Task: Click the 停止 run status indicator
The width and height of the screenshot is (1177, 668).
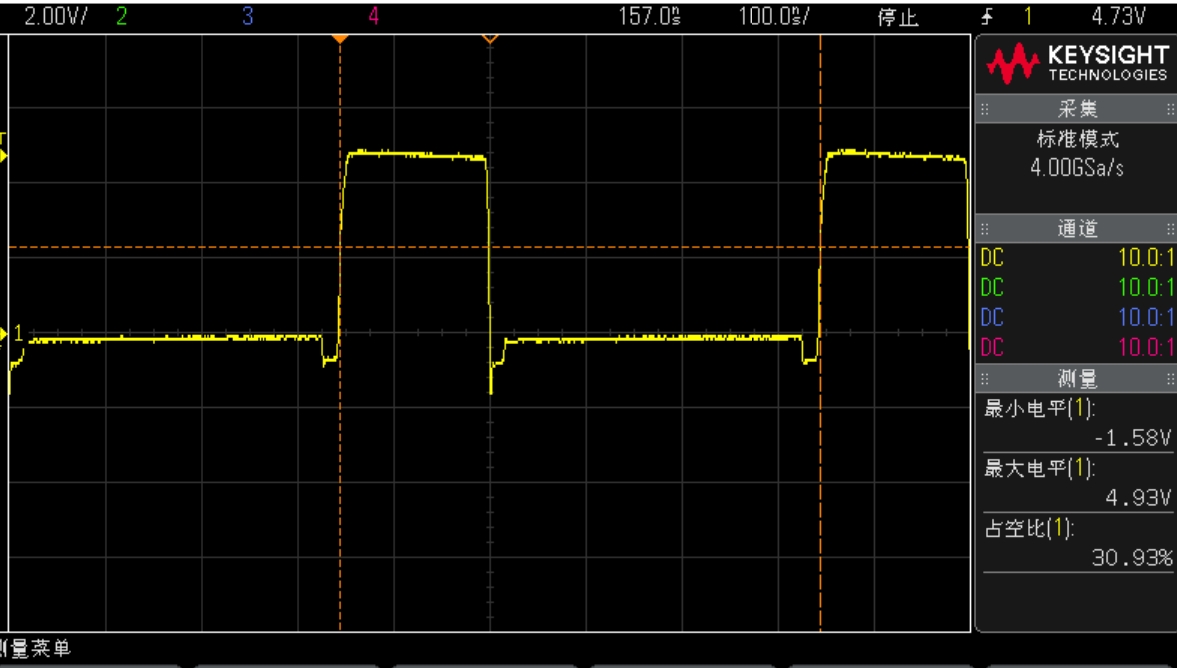Action: [x=898, y=18]
